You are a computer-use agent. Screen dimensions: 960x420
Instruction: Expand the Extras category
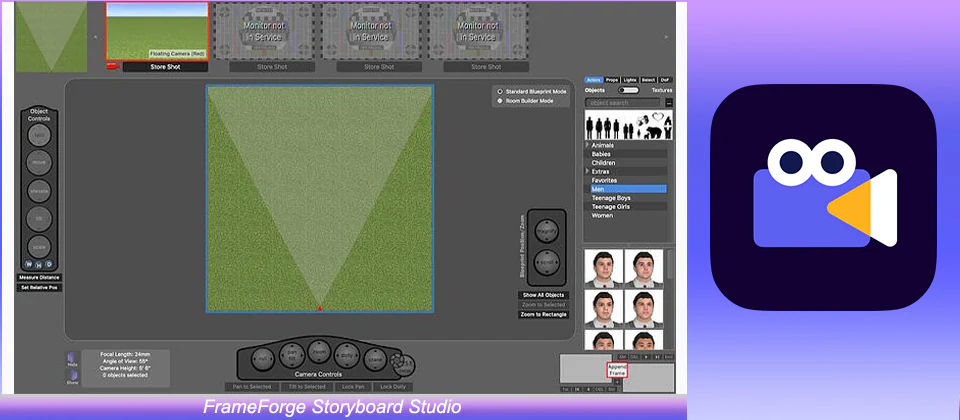coord(588,171)
